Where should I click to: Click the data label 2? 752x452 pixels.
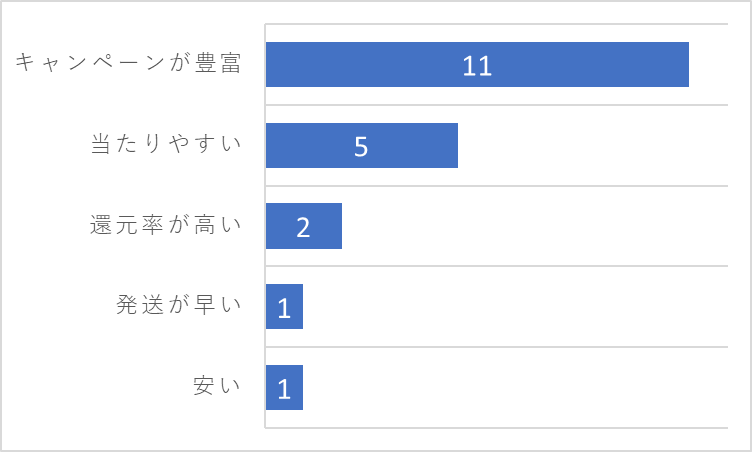(303, 227)
